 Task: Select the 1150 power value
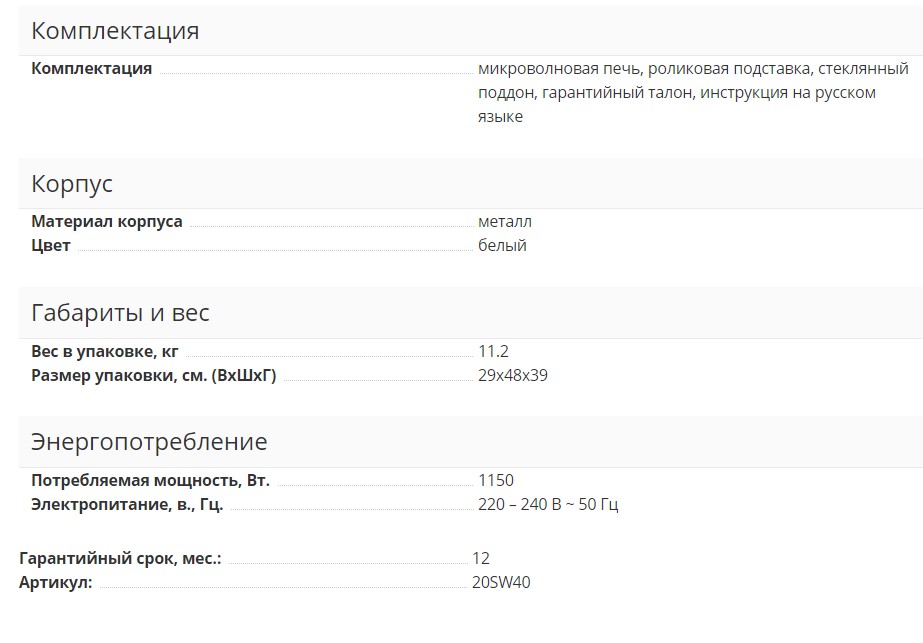pos(496,481)
